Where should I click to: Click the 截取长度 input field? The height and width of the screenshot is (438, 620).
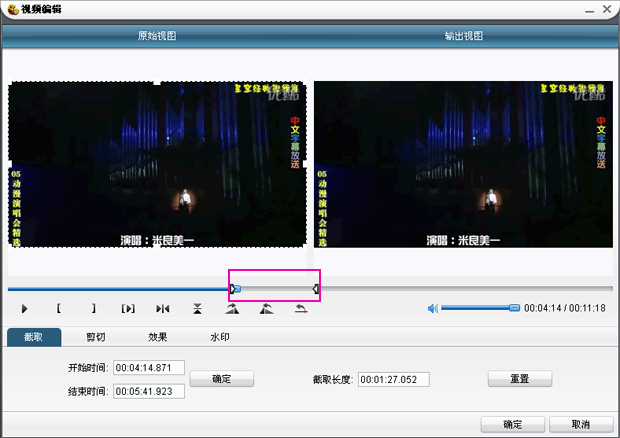394,379
